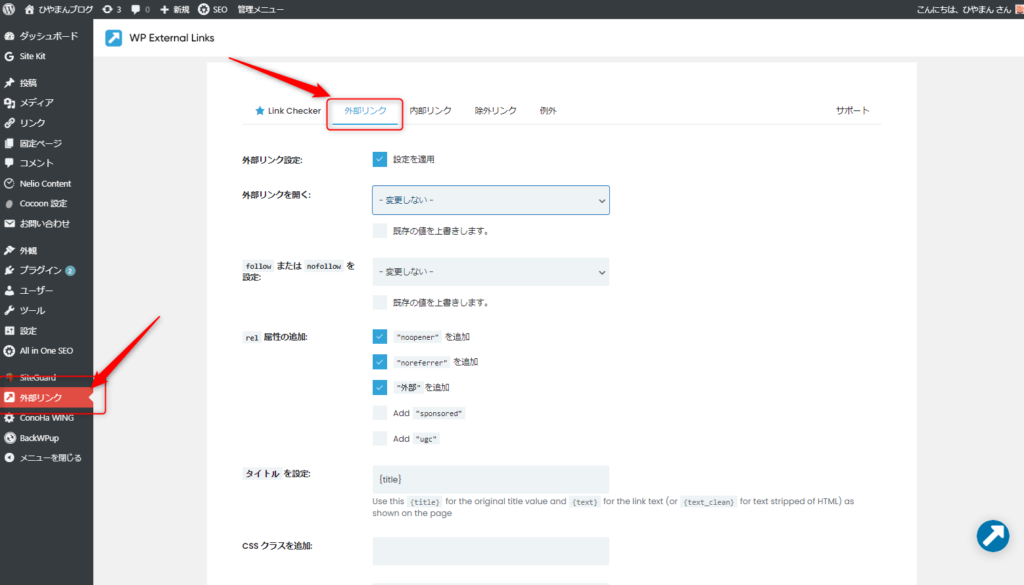The width and height of the screenshot is (1024, 585).
Task: Open the プラグイン sidebar menu
Action: click(40, 270)
